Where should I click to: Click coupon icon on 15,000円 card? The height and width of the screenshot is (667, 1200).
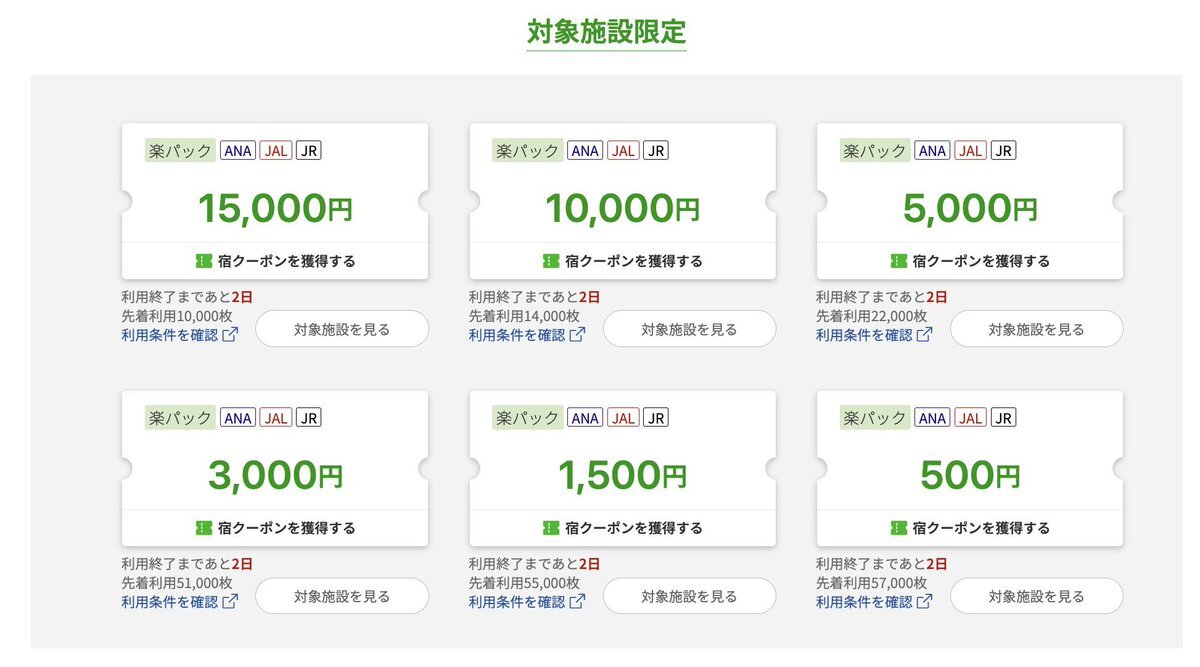(x=203, y=261)
